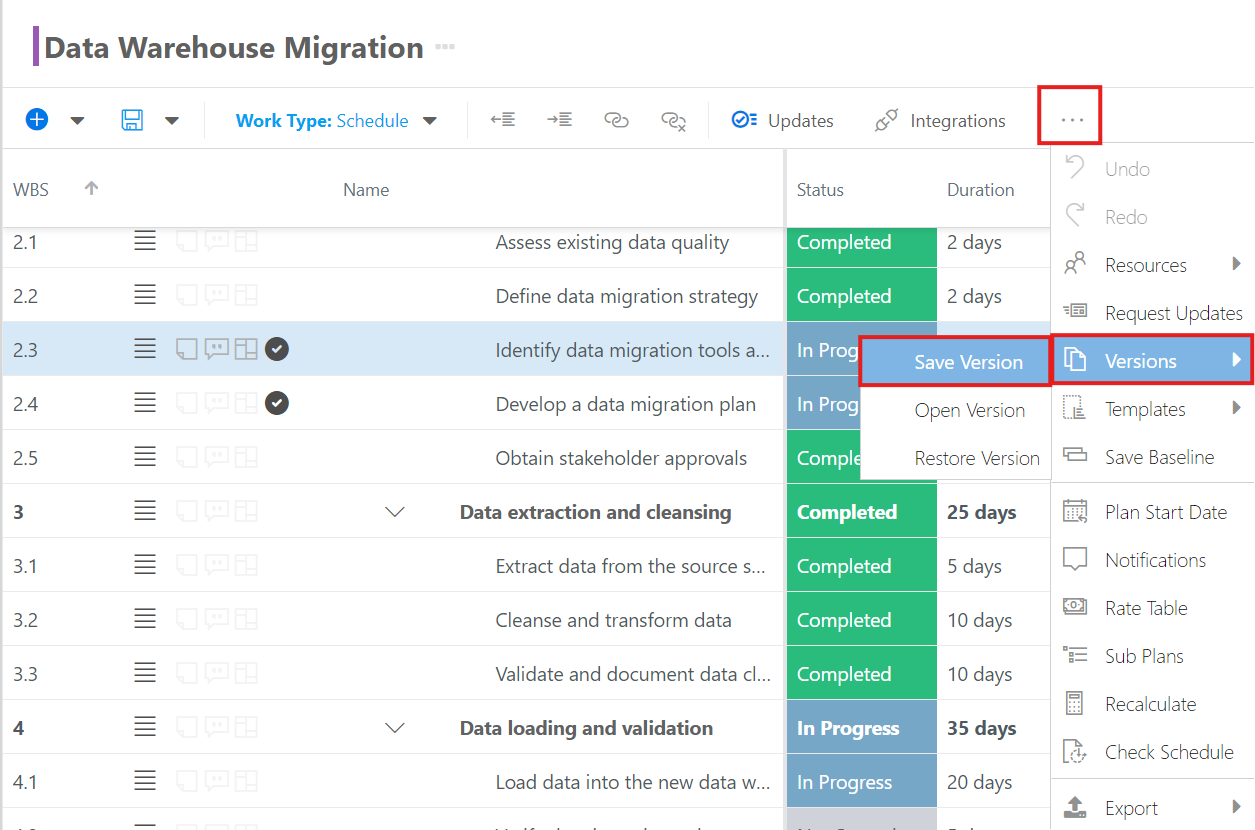Viewport: 1255px width, 830px height.
Task: Click ellipsis next to Data Warehouse Migration title
Action: click(x=445, y=47)
